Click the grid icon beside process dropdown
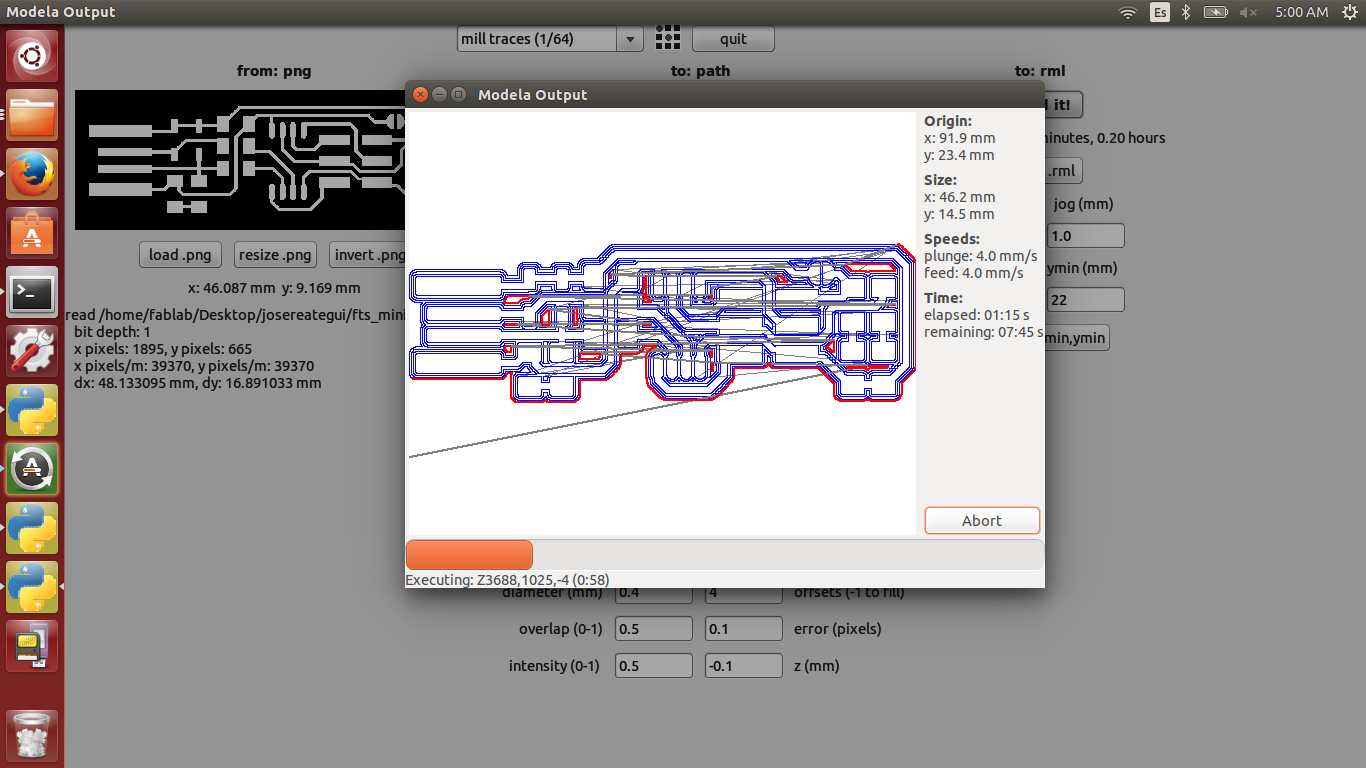Image resolution: width=1366 pixels, height=768 pixels. click(668, 39)
